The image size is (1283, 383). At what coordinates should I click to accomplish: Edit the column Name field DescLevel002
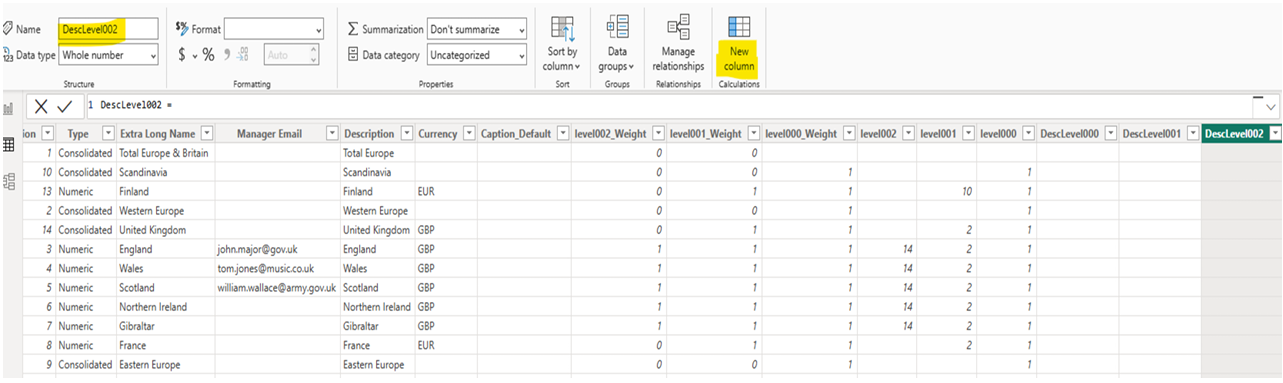(x=108, y=30)
